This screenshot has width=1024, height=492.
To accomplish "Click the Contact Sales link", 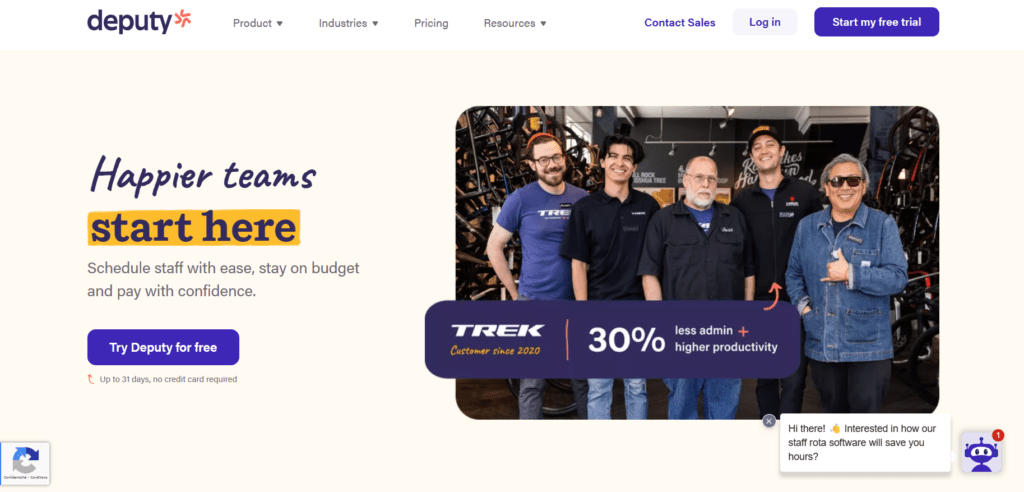I will [x=680, y=22].
